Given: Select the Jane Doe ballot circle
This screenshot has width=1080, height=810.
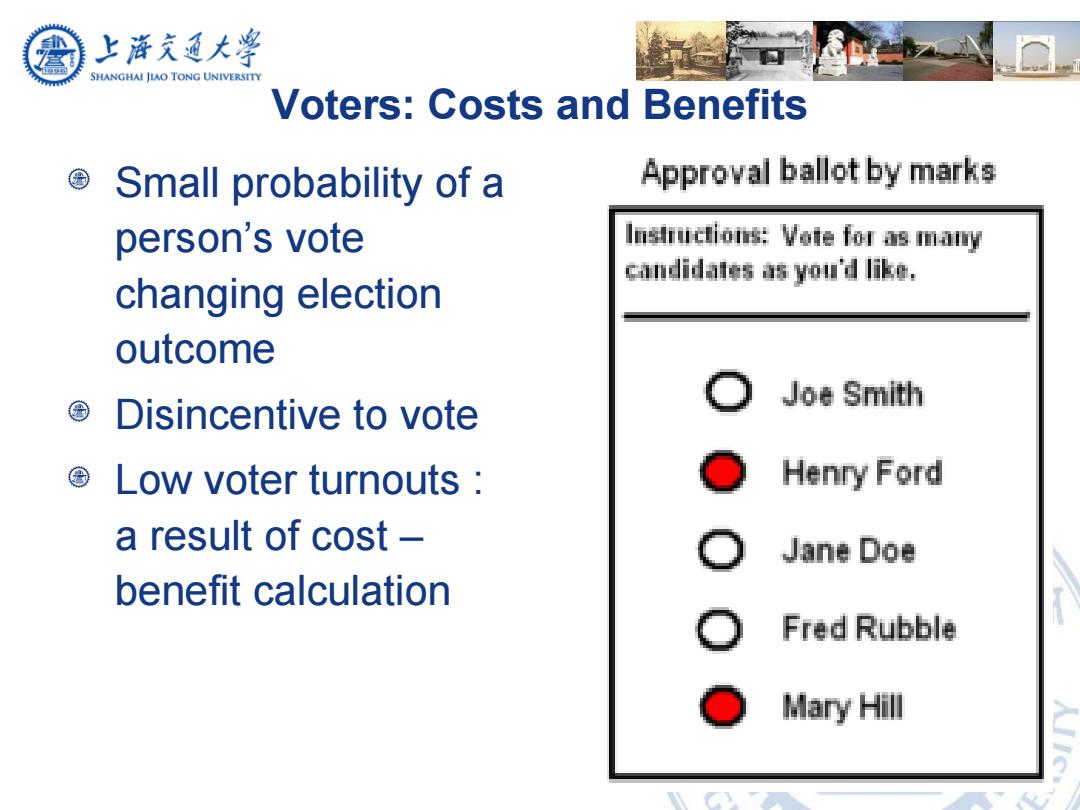Looking at the screenshot, I should [721, 550].
